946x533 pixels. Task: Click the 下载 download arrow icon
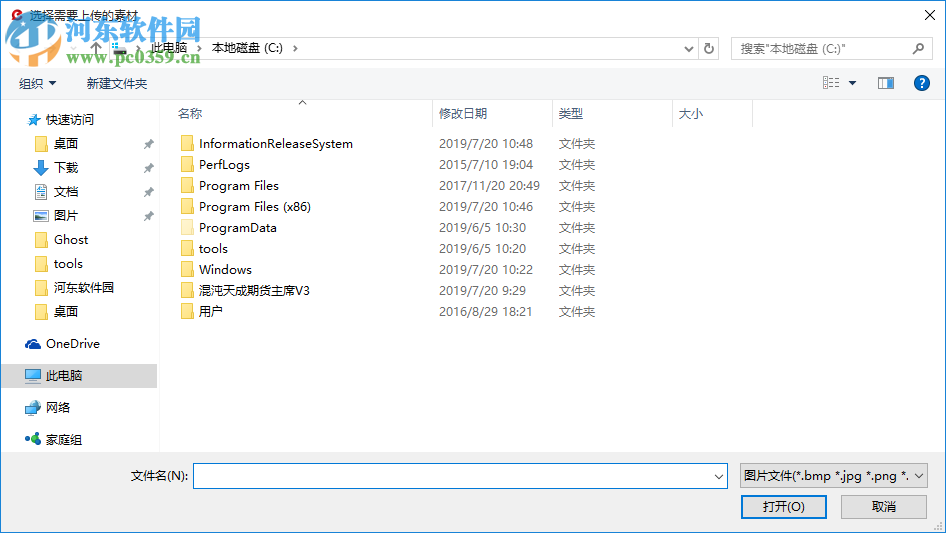click(x=41, y=168)
